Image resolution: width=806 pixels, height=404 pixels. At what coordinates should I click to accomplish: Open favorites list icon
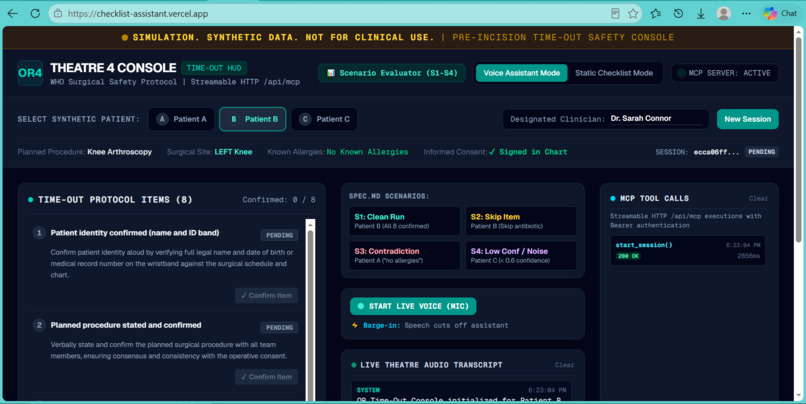655,13
